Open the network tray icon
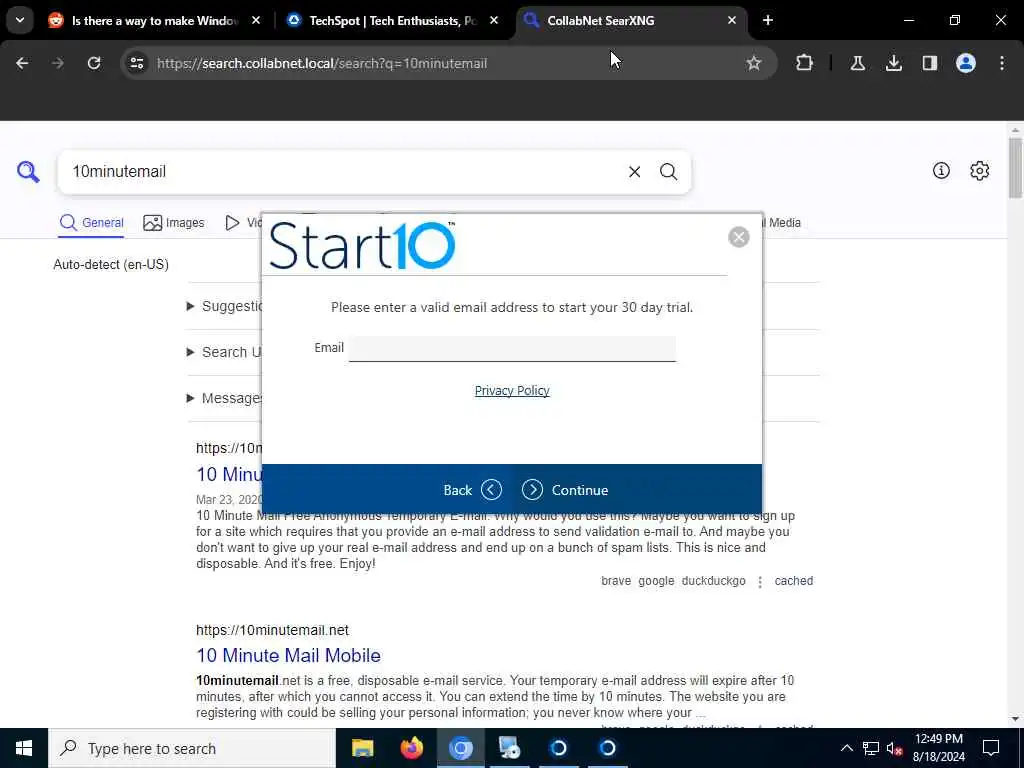This screenshot has height=768, width=1024. (x=871, y=748)
